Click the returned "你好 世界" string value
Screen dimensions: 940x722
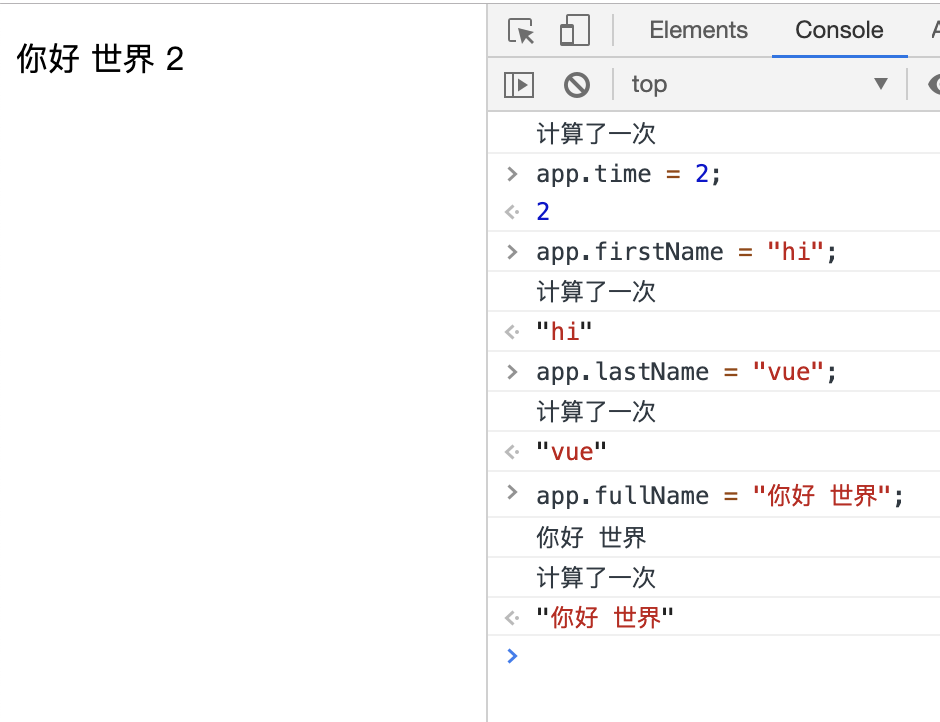tap(604, 617)
